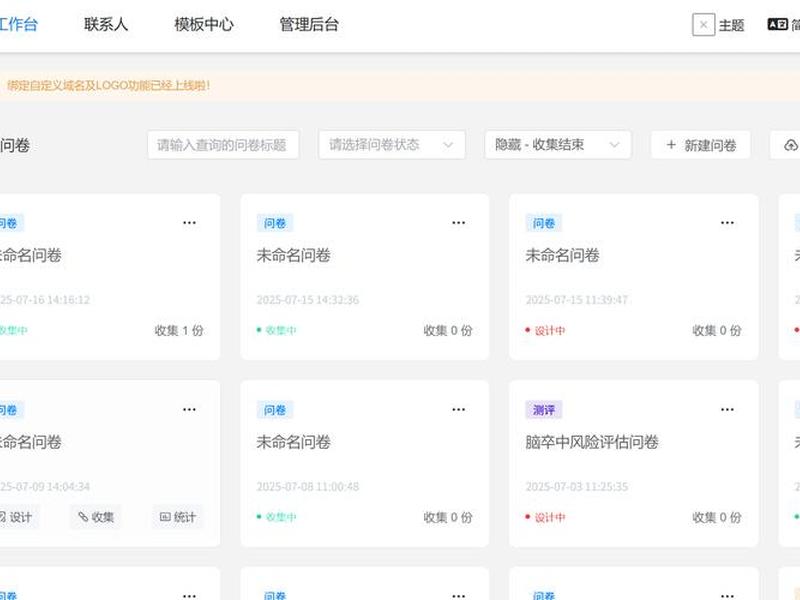Click 收集 0 份 on card 2025-07-15 14:32:36
This screenshot has height=600, width=800.
(x=448, y=331)
